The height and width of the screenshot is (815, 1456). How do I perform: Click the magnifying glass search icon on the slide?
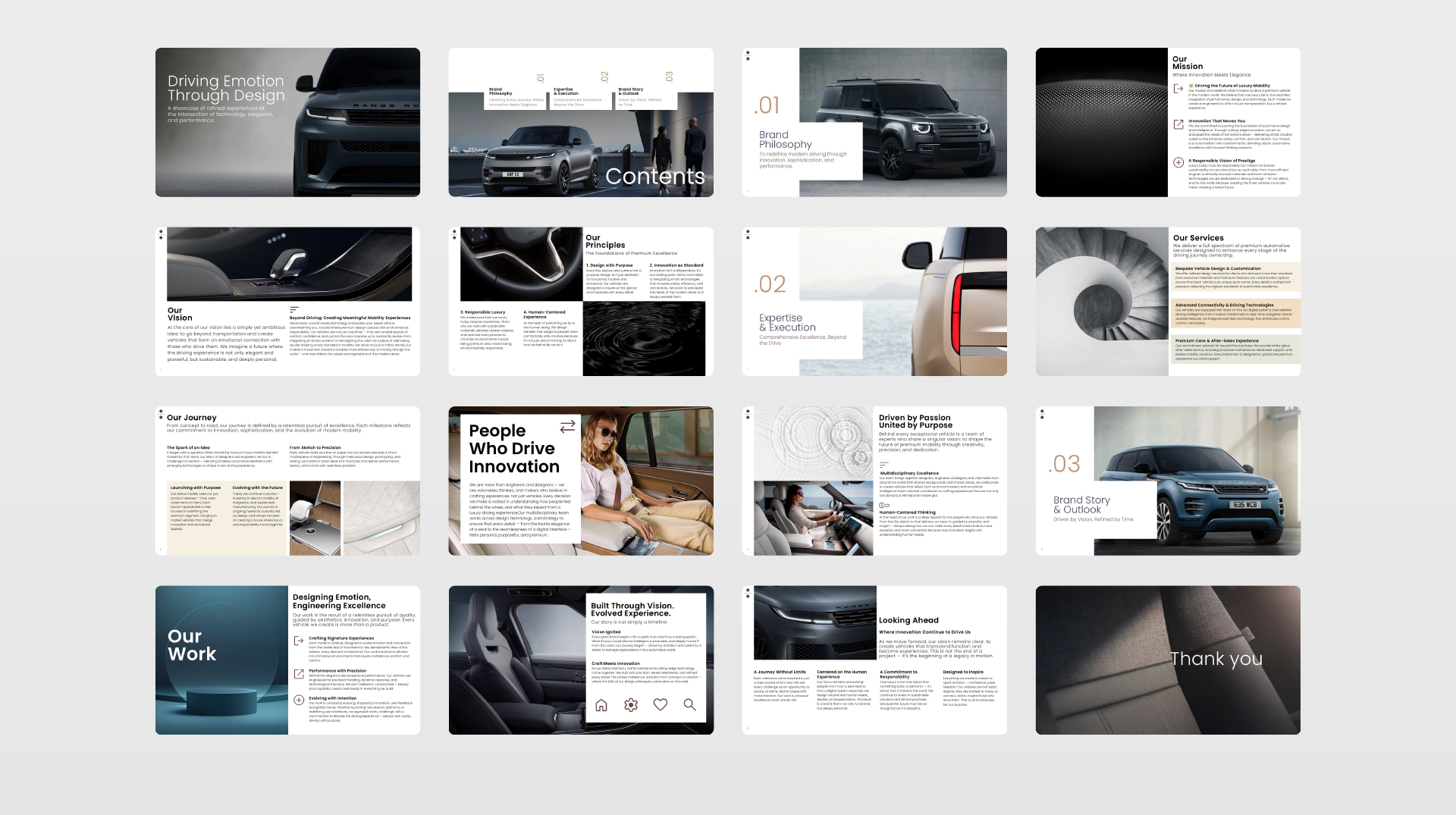point(689,705)
